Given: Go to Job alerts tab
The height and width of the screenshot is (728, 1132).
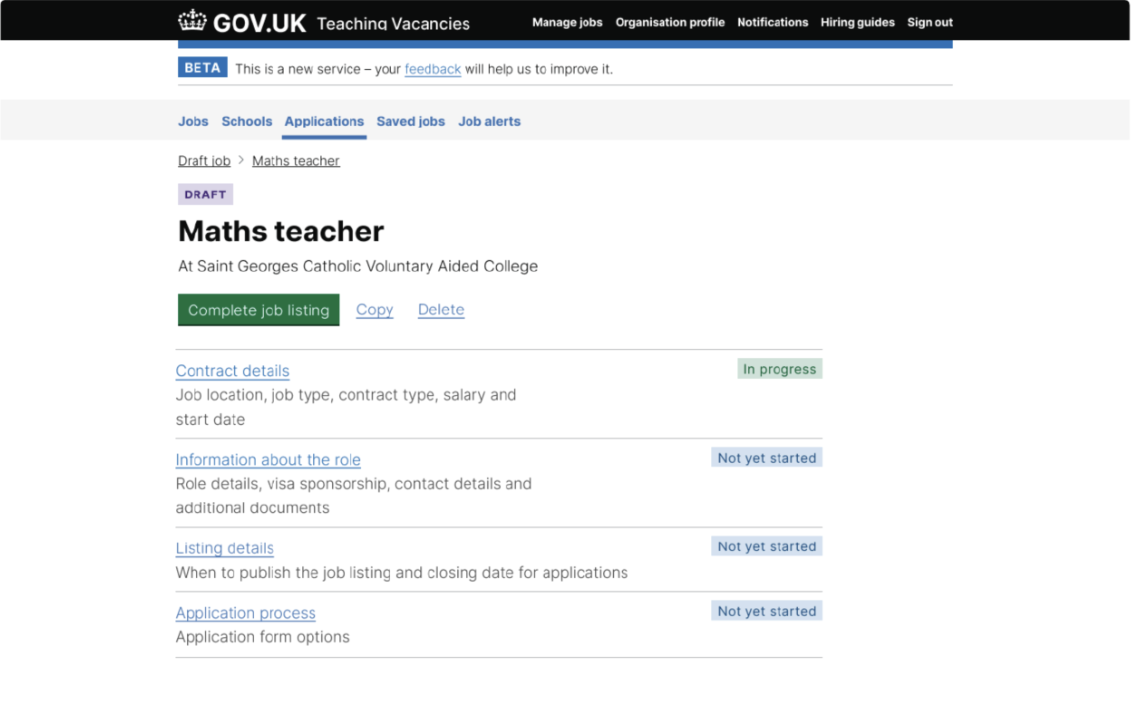Looking at the screenshot, I should pyautogui.click(x=489, y=121).
